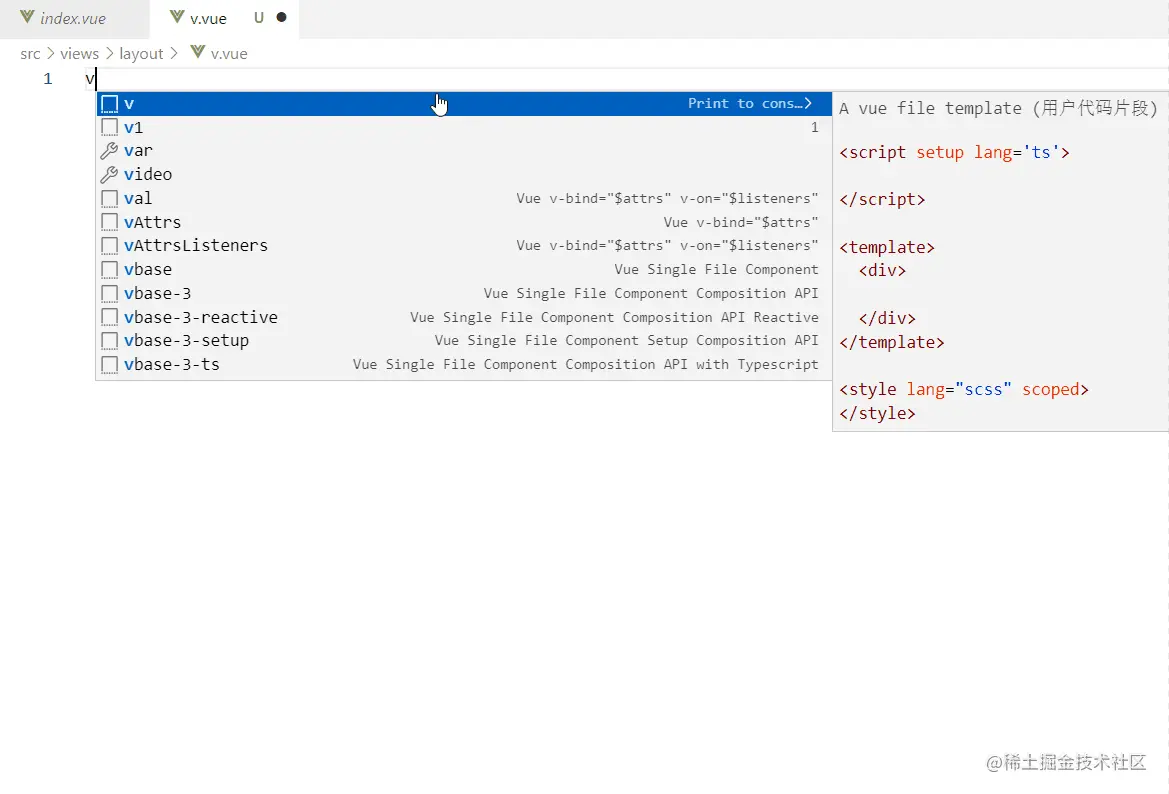This screenshot has width=1169, height=794.
Task: Select the 'vbase-3-ts' suggestion
Action: point(464,365)
